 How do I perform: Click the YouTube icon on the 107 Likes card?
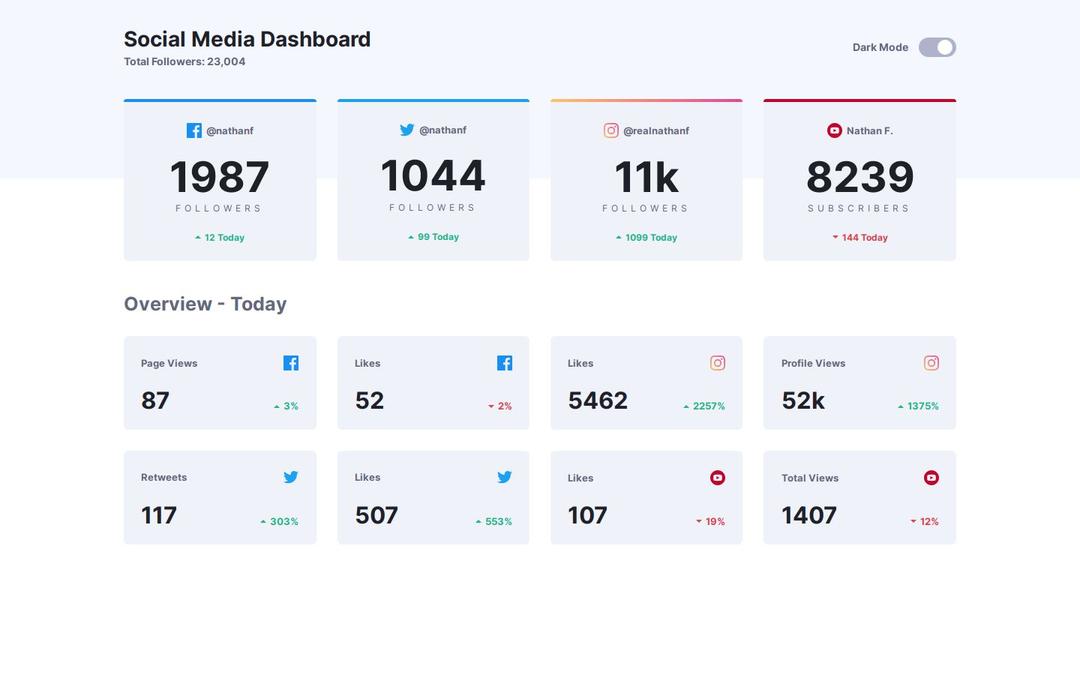coord(718,477)
